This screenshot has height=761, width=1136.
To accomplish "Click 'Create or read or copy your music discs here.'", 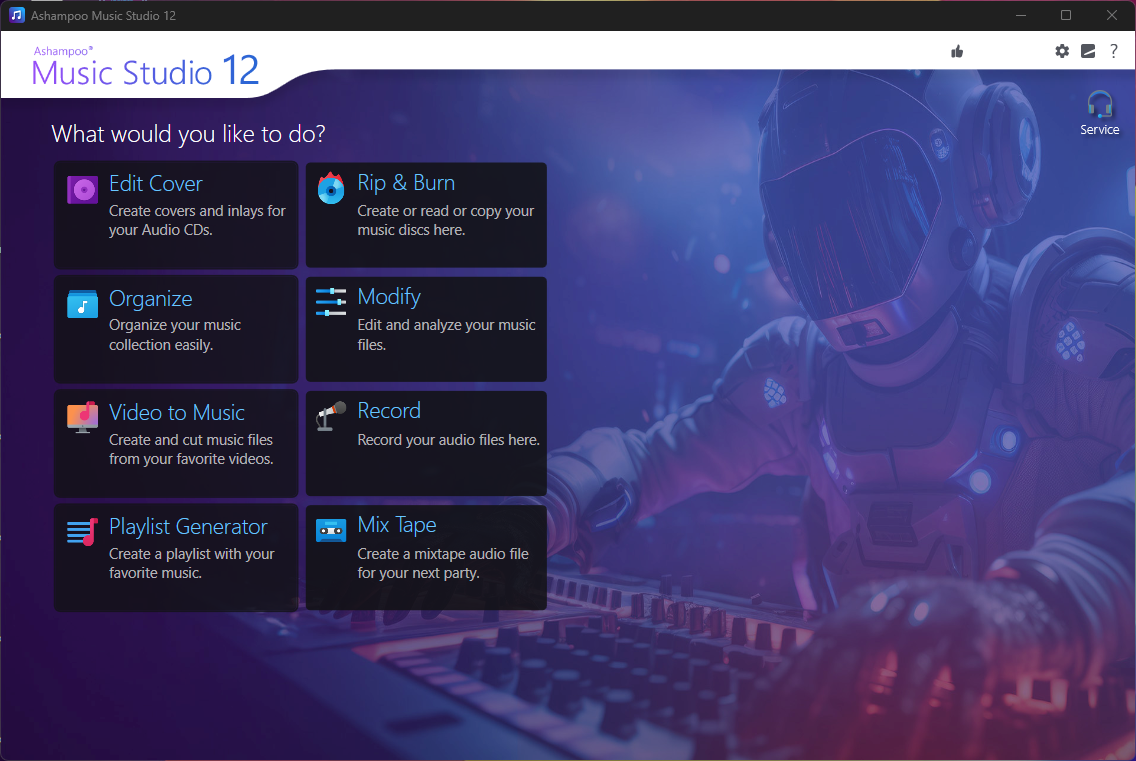I will (446, 220).
